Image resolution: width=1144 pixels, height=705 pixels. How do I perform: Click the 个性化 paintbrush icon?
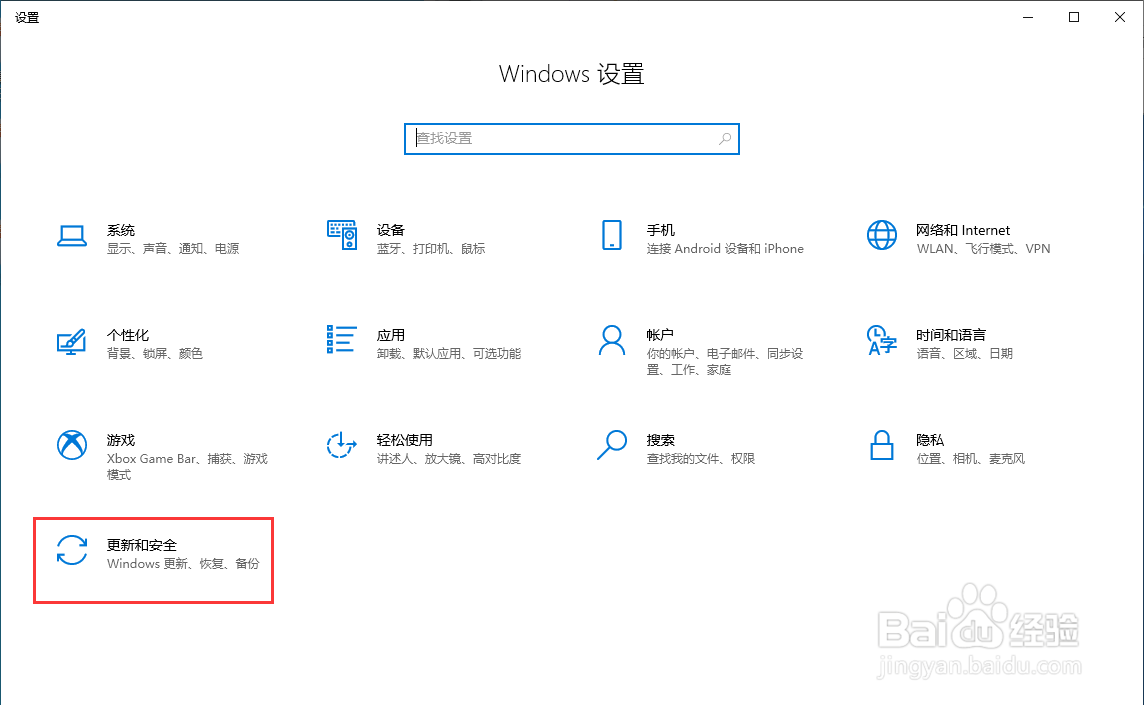(71, 342)
